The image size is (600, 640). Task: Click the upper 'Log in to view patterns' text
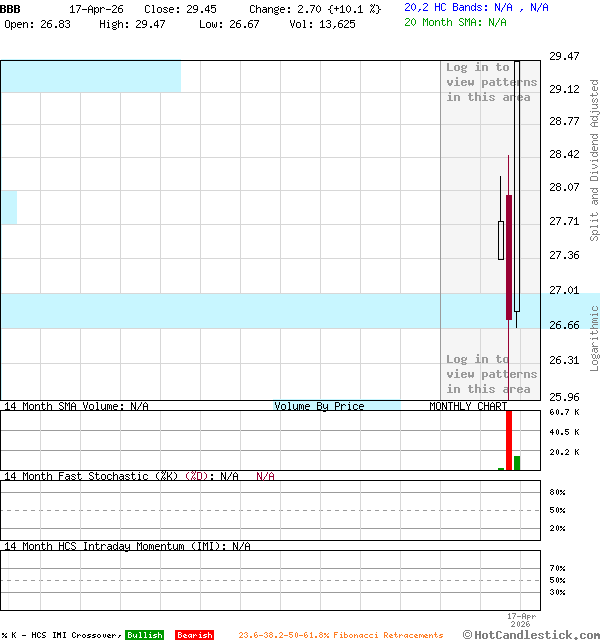[x=491, y=82]
